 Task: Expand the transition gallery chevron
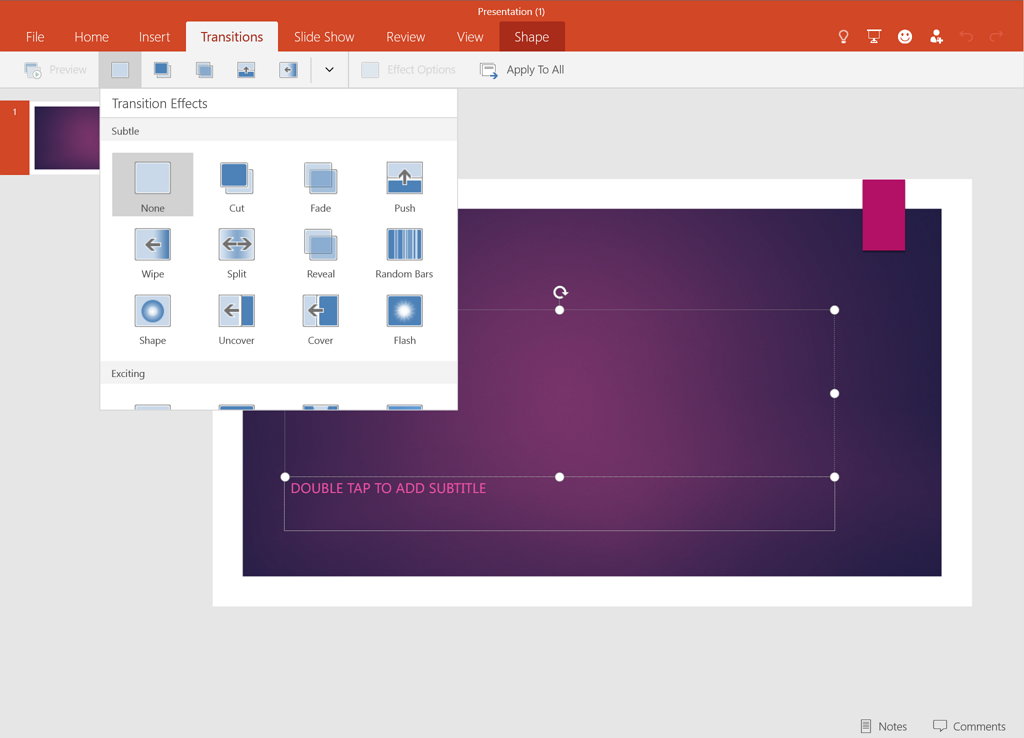[329, 70]
